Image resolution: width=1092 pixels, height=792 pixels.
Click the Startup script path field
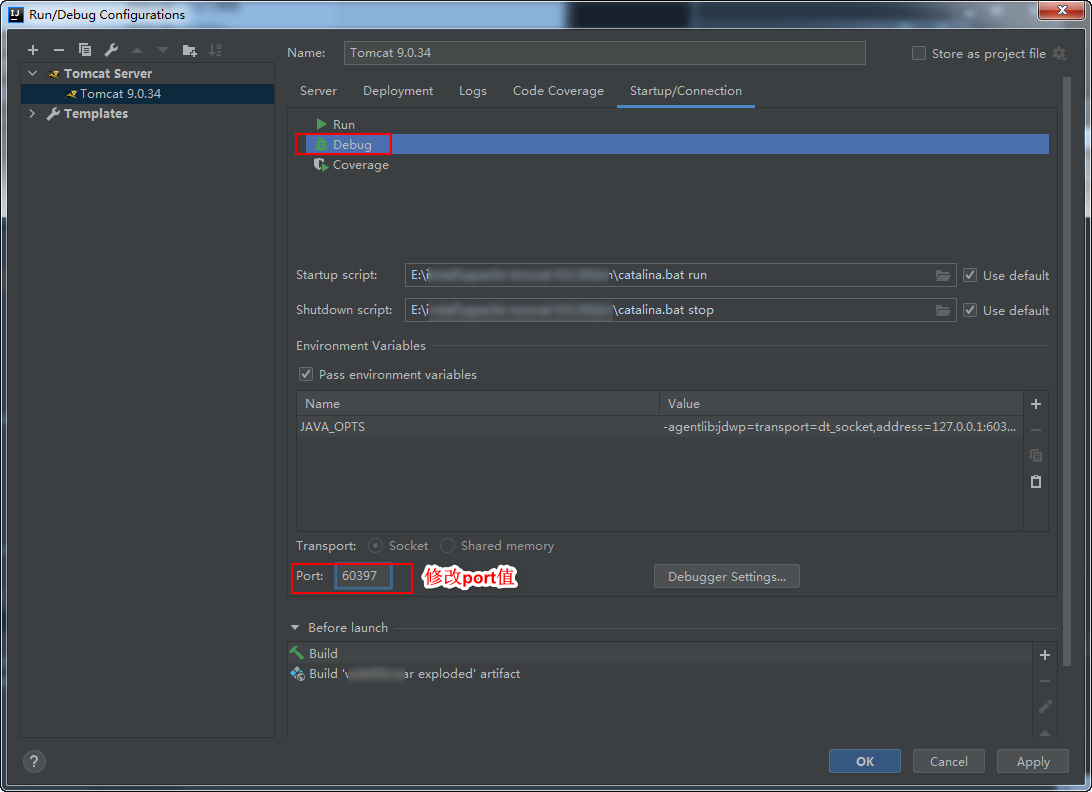[x=680, y=275]
